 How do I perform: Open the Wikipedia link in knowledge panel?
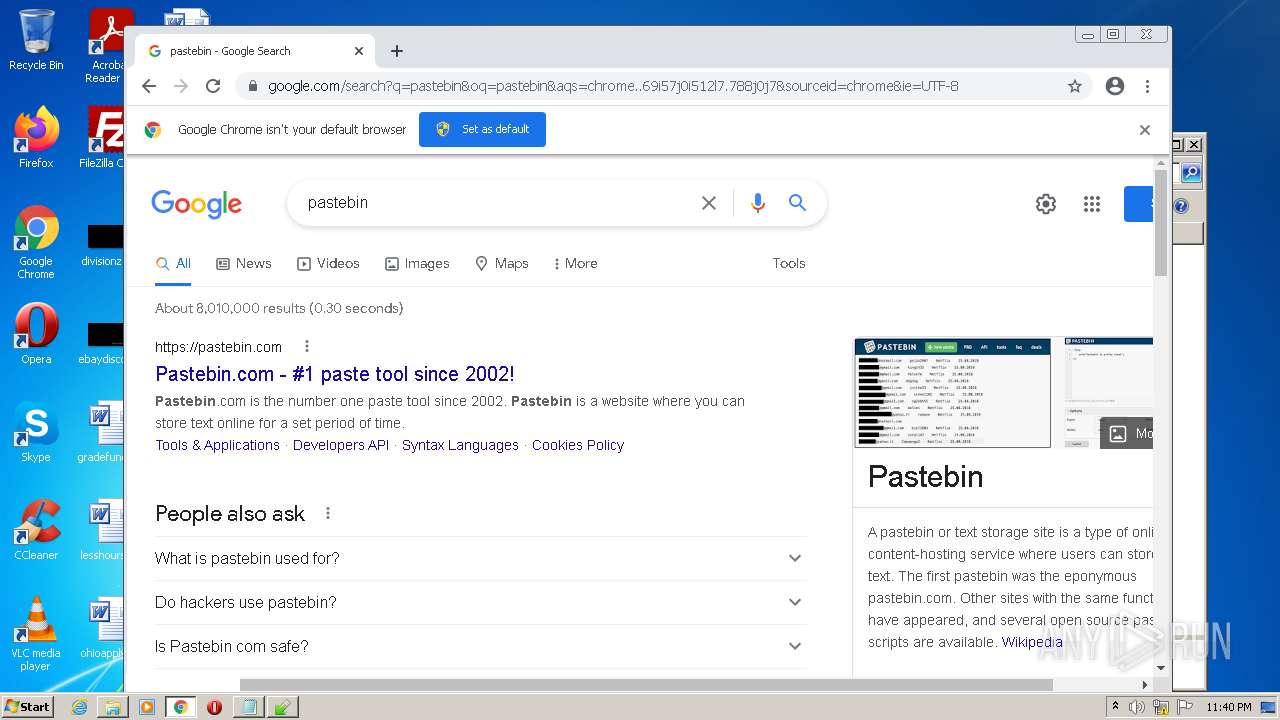(x=1031, y=643)
